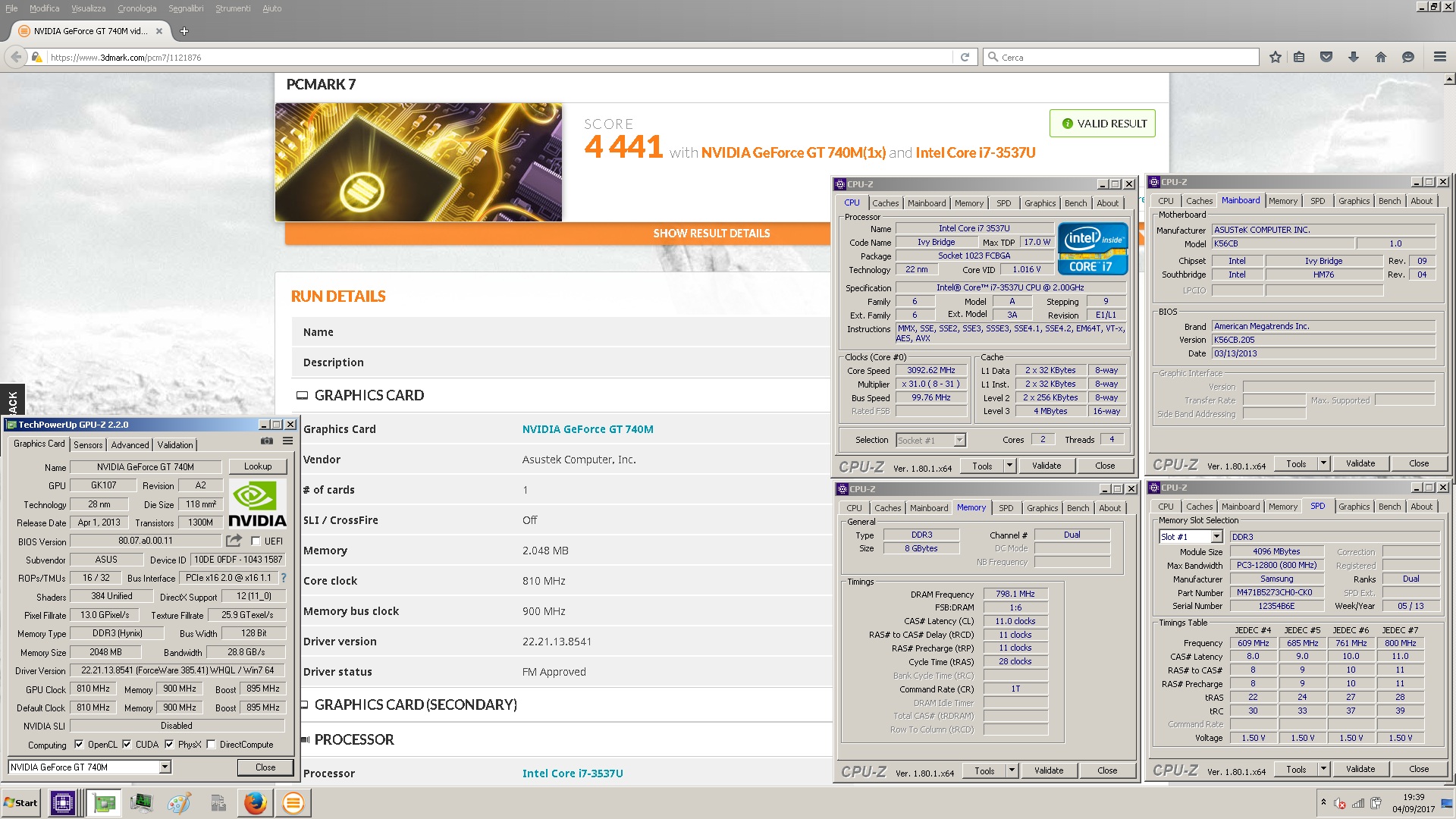Click the Bus Interface question mark help icon
The image size is (1456, 819).
click(x=284, y=578)
